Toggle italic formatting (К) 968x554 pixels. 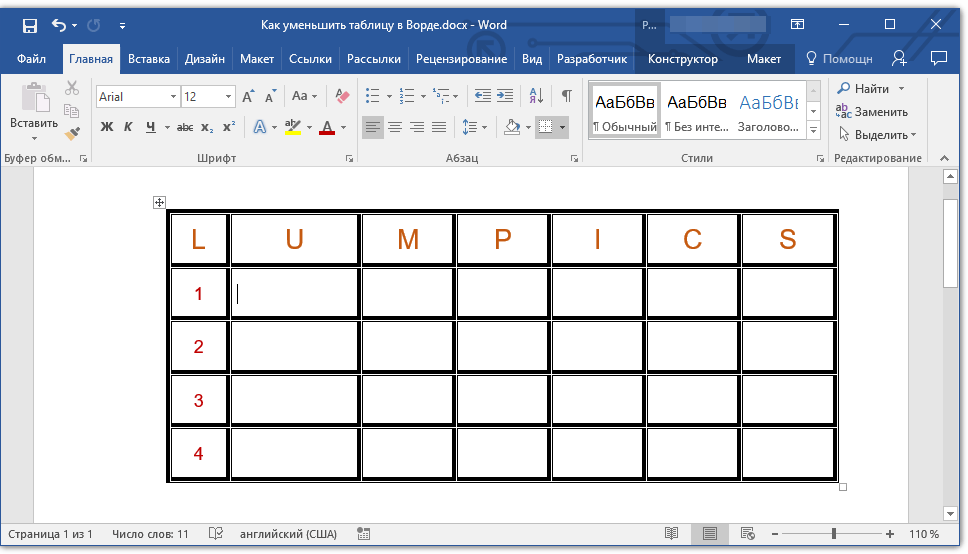pos(128,128)
